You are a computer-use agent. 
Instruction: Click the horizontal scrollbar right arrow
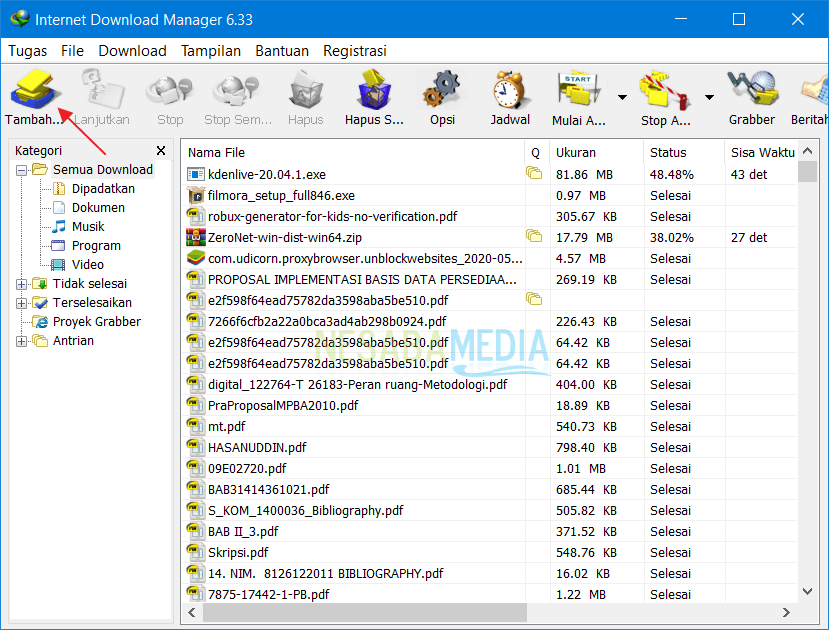pos(786,613)
